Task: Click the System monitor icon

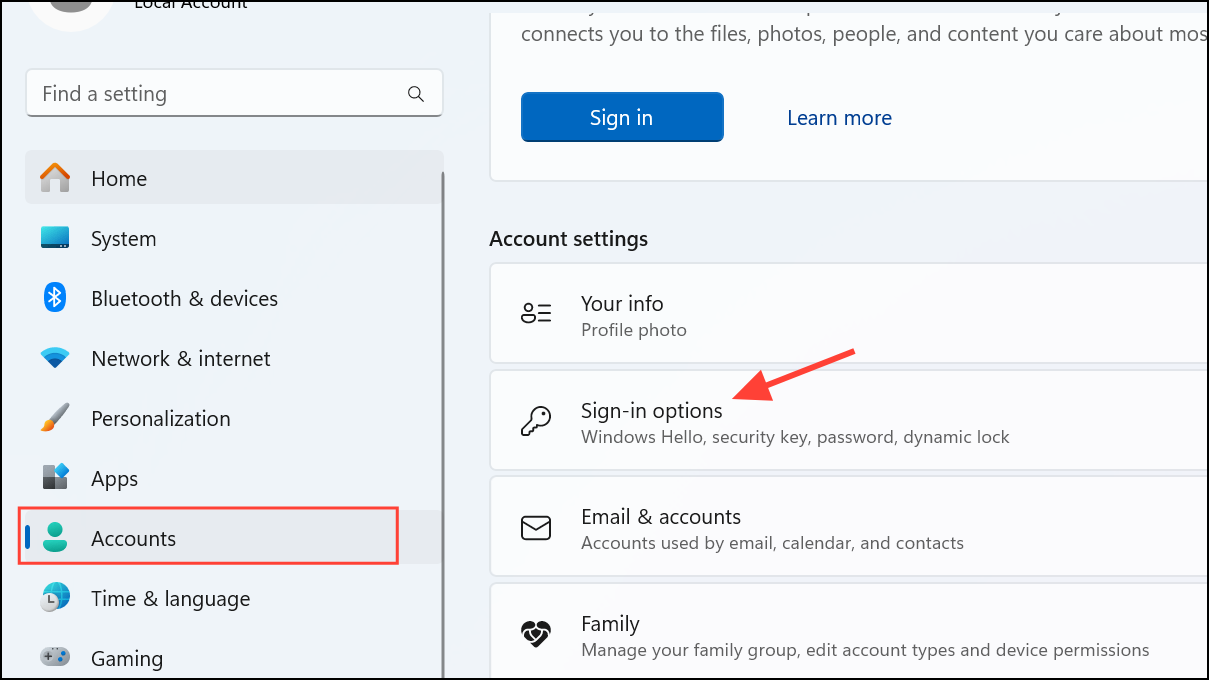Action: click(x=55, y=238)
